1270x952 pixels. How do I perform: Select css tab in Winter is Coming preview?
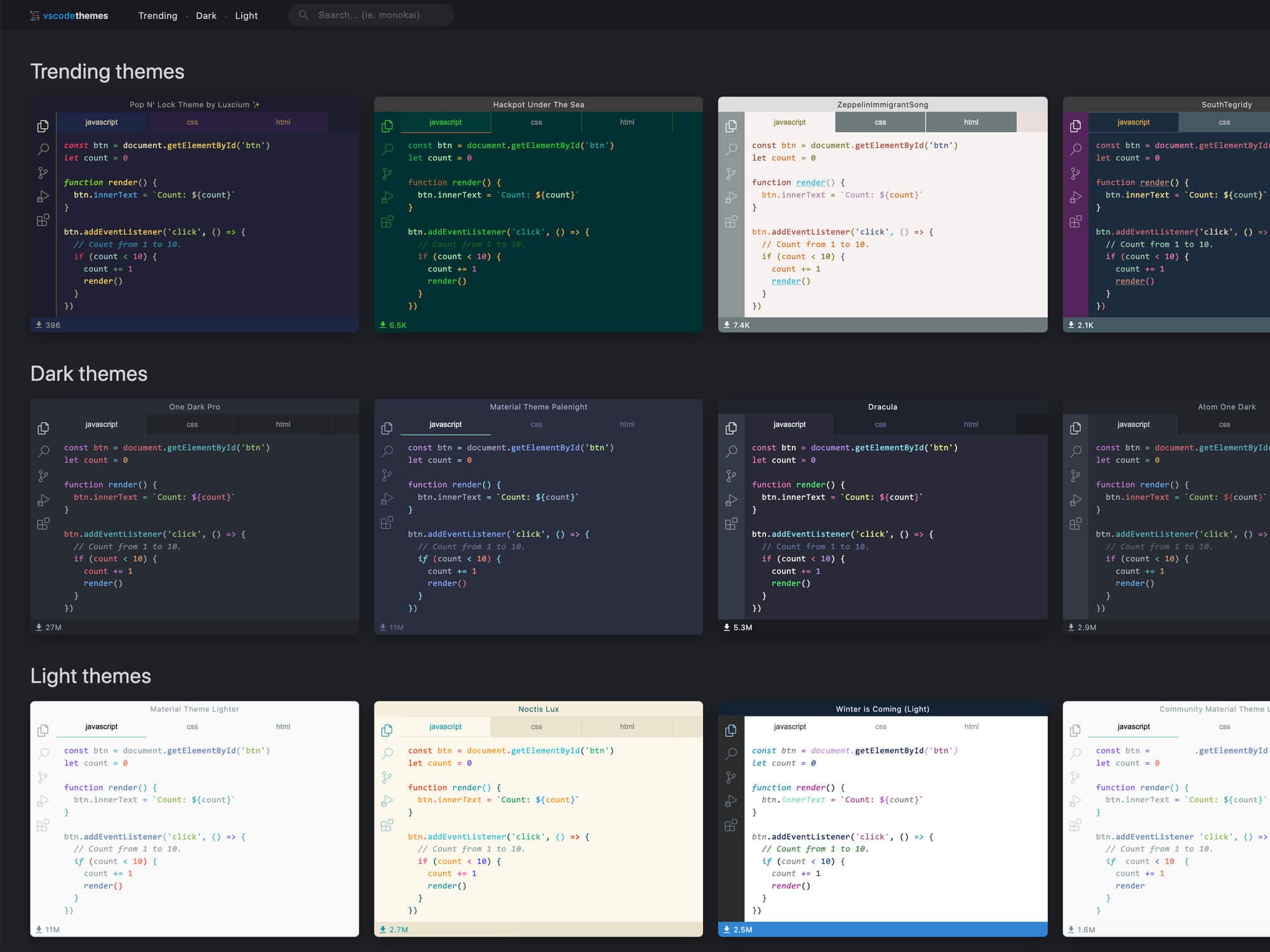(880, 726)
